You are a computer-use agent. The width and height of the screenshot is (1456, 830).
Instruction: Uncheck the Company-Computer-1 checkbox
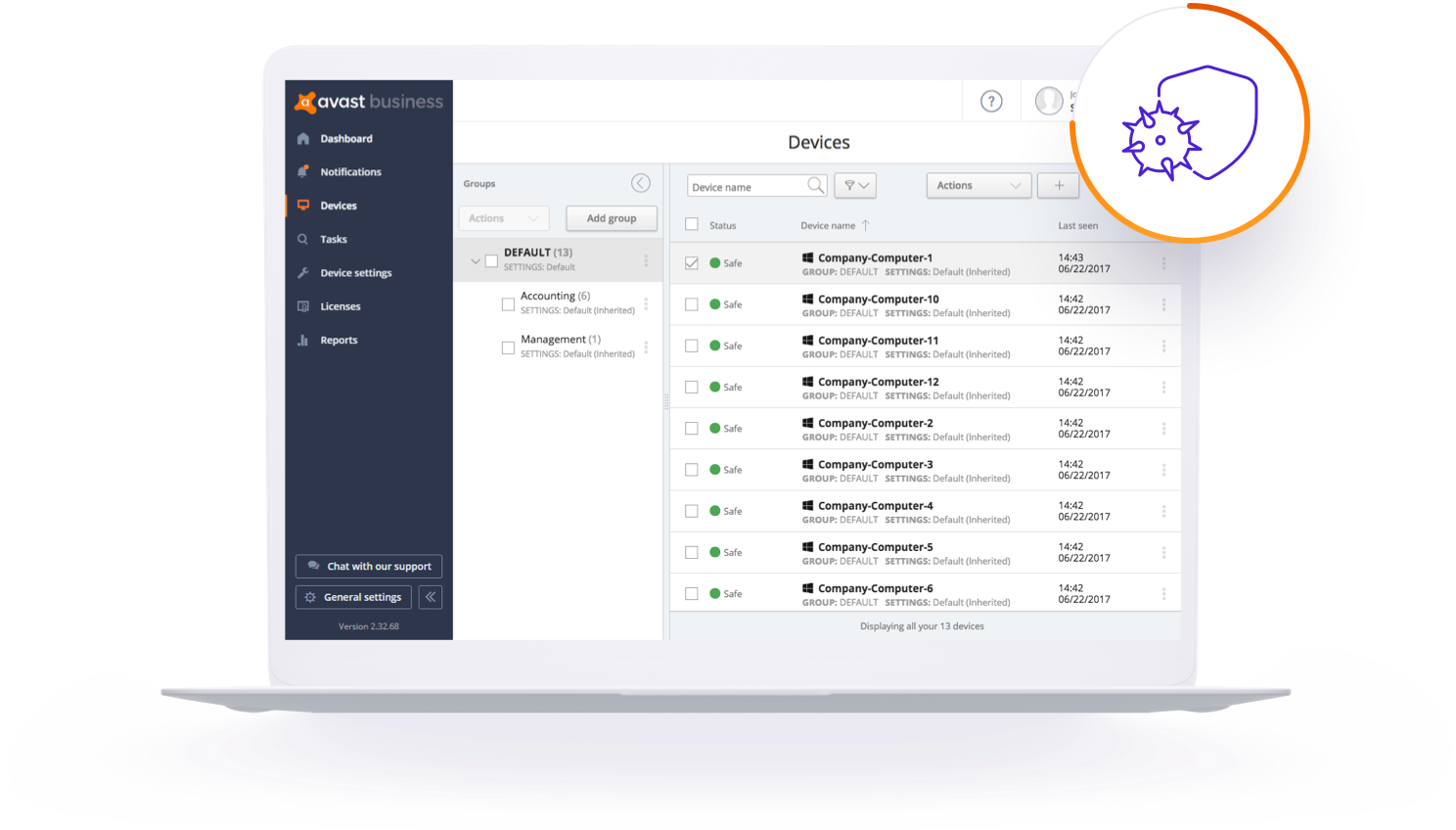click(692, 263)
